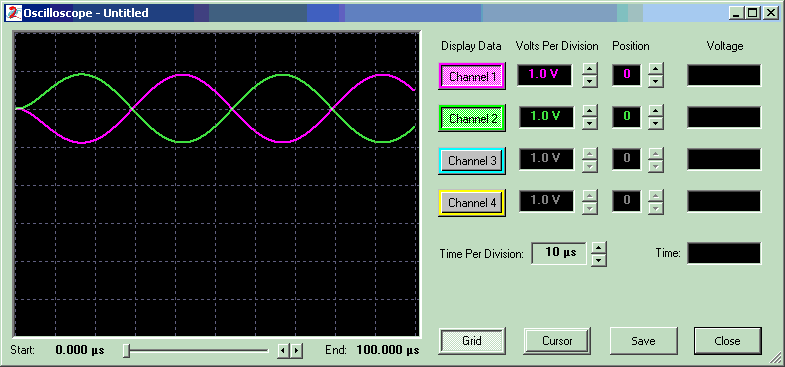
Task: Decrease Channel 2 position value
Action: (x=656, y=123)
